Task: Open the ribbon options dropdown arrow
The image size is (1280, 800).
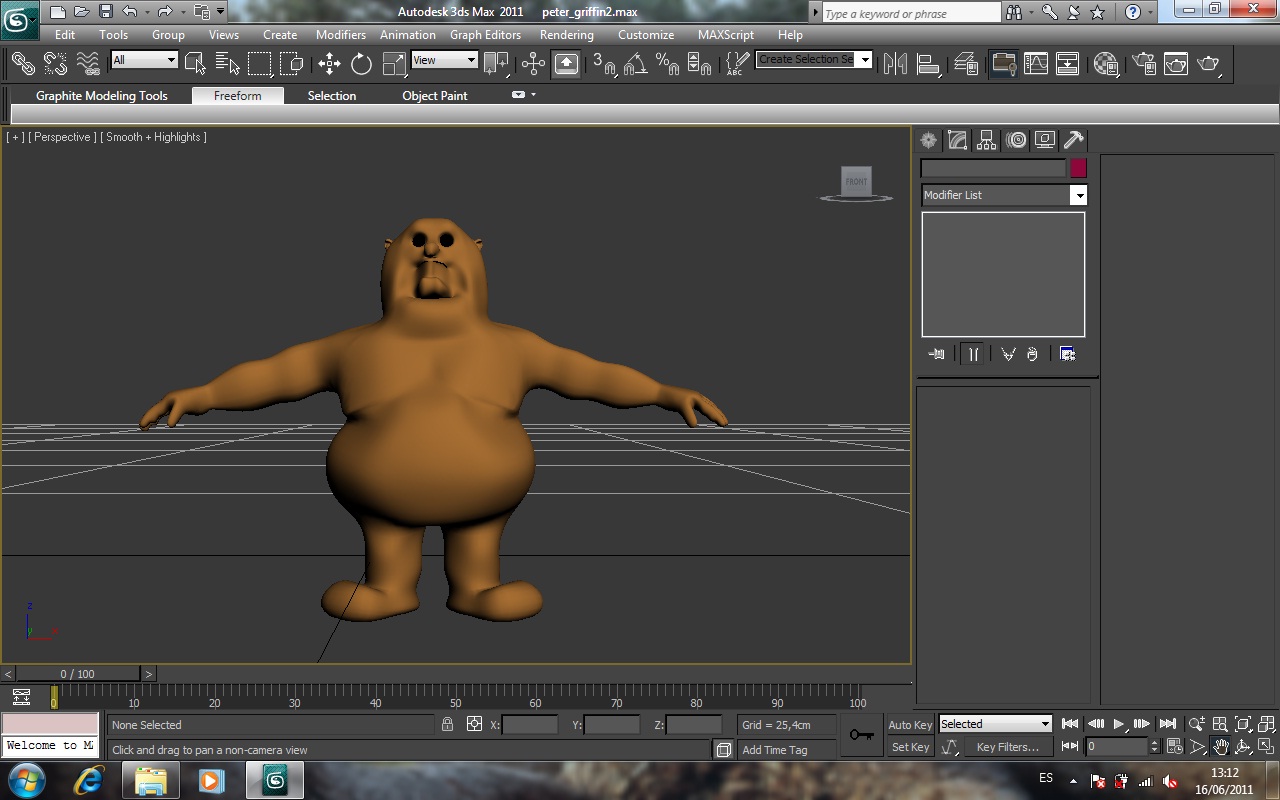Action: click(x=533, y=95)
